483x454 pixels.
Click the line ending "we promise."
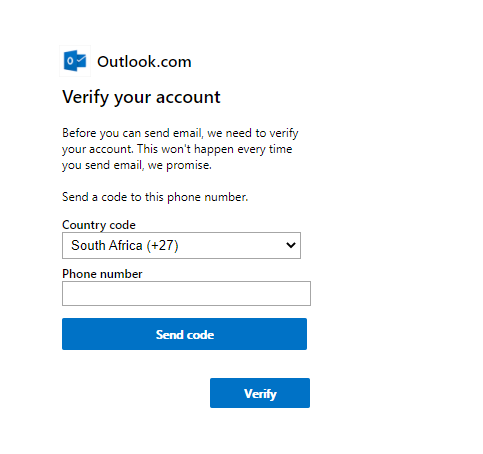coord(137,165)
